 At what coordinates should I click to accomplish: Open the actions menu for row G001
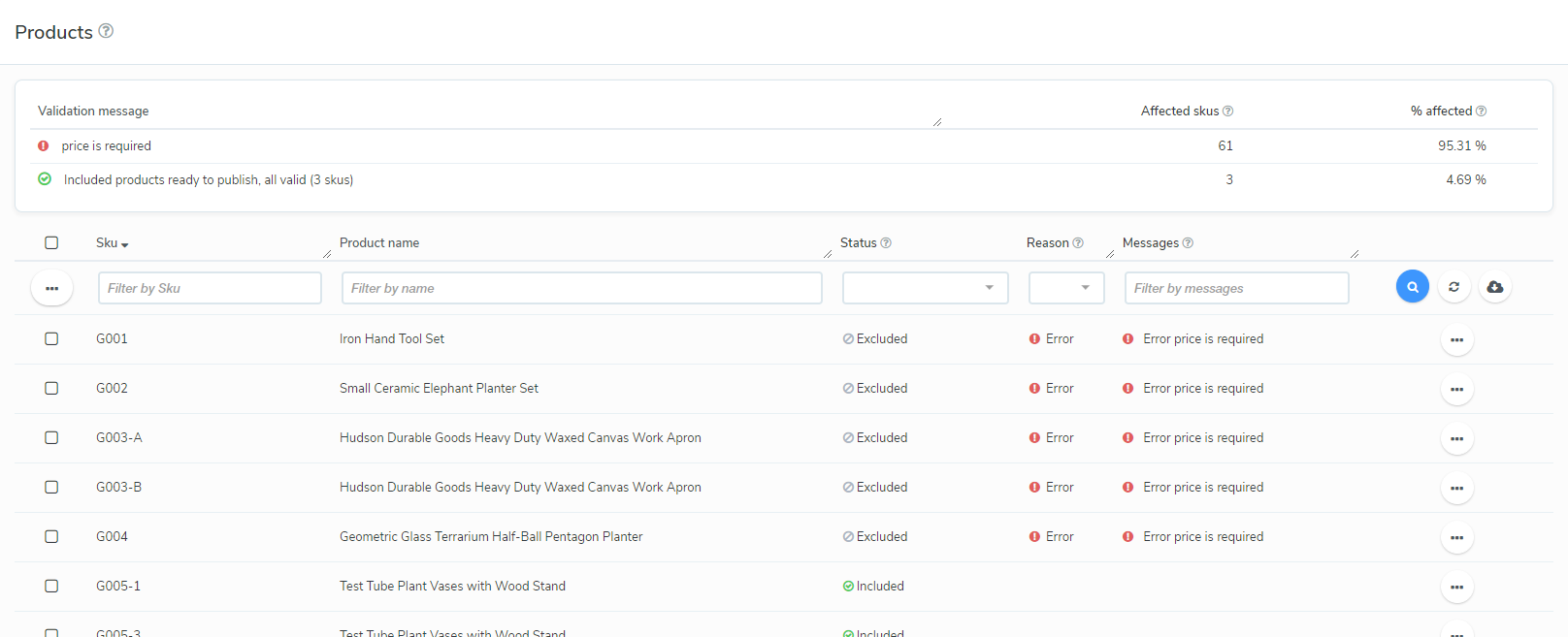1456,340
